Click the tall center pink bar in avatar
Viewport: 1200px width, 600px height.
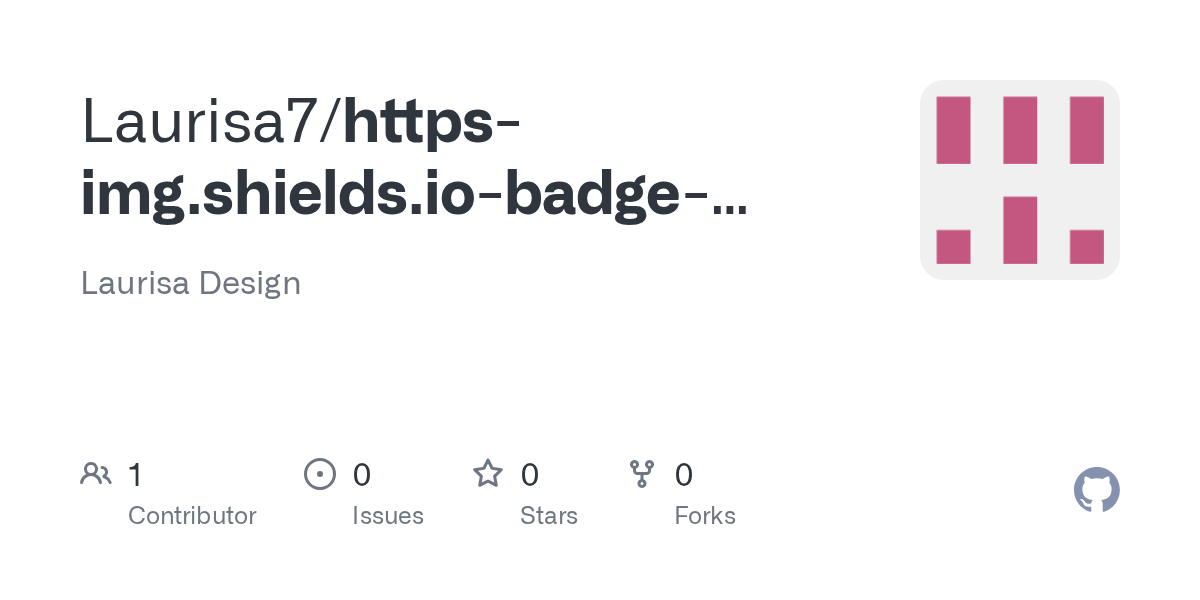point(1020,230)
